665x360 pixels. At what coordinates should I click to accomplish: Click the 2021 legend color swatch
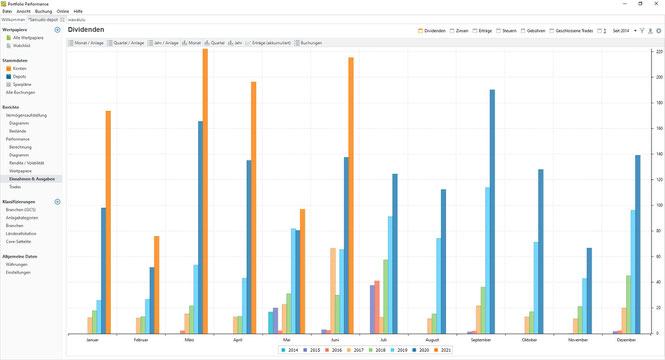(436, 350)
